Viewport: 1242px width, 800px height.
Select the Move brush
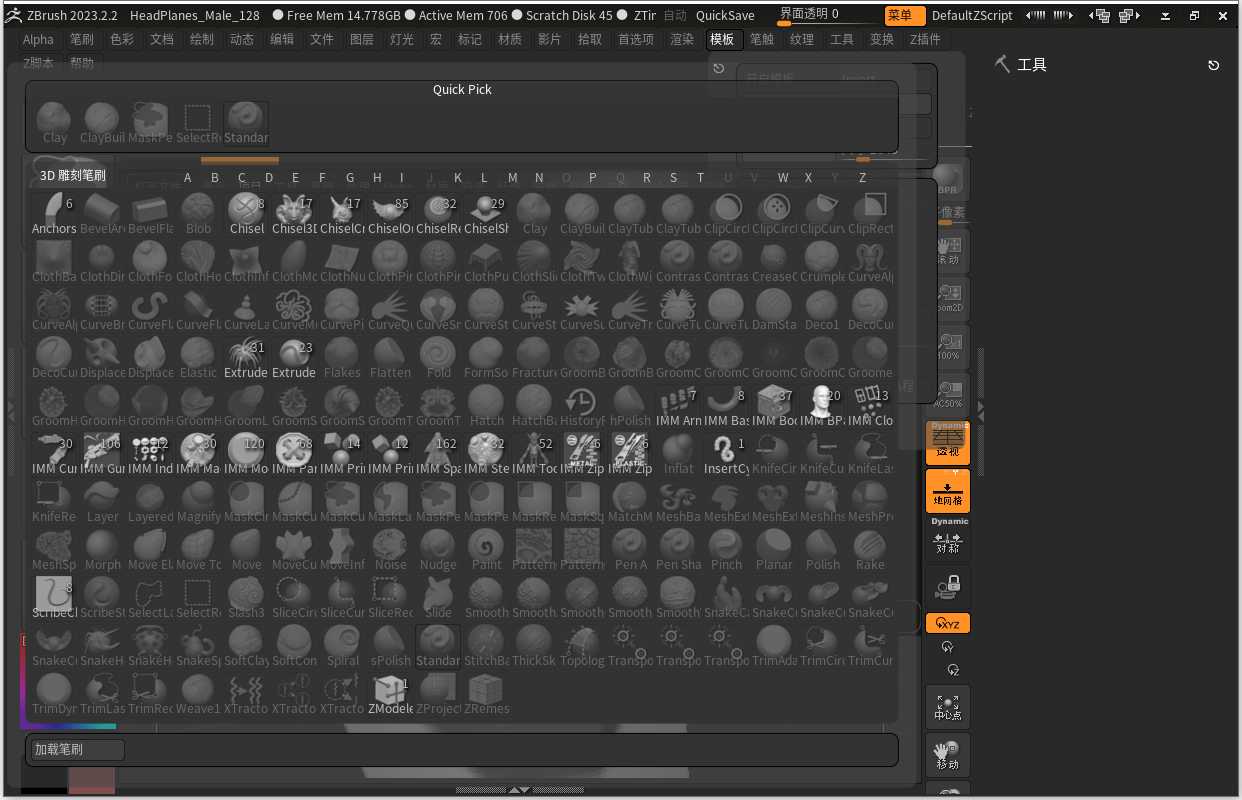(x=246, y=547)
